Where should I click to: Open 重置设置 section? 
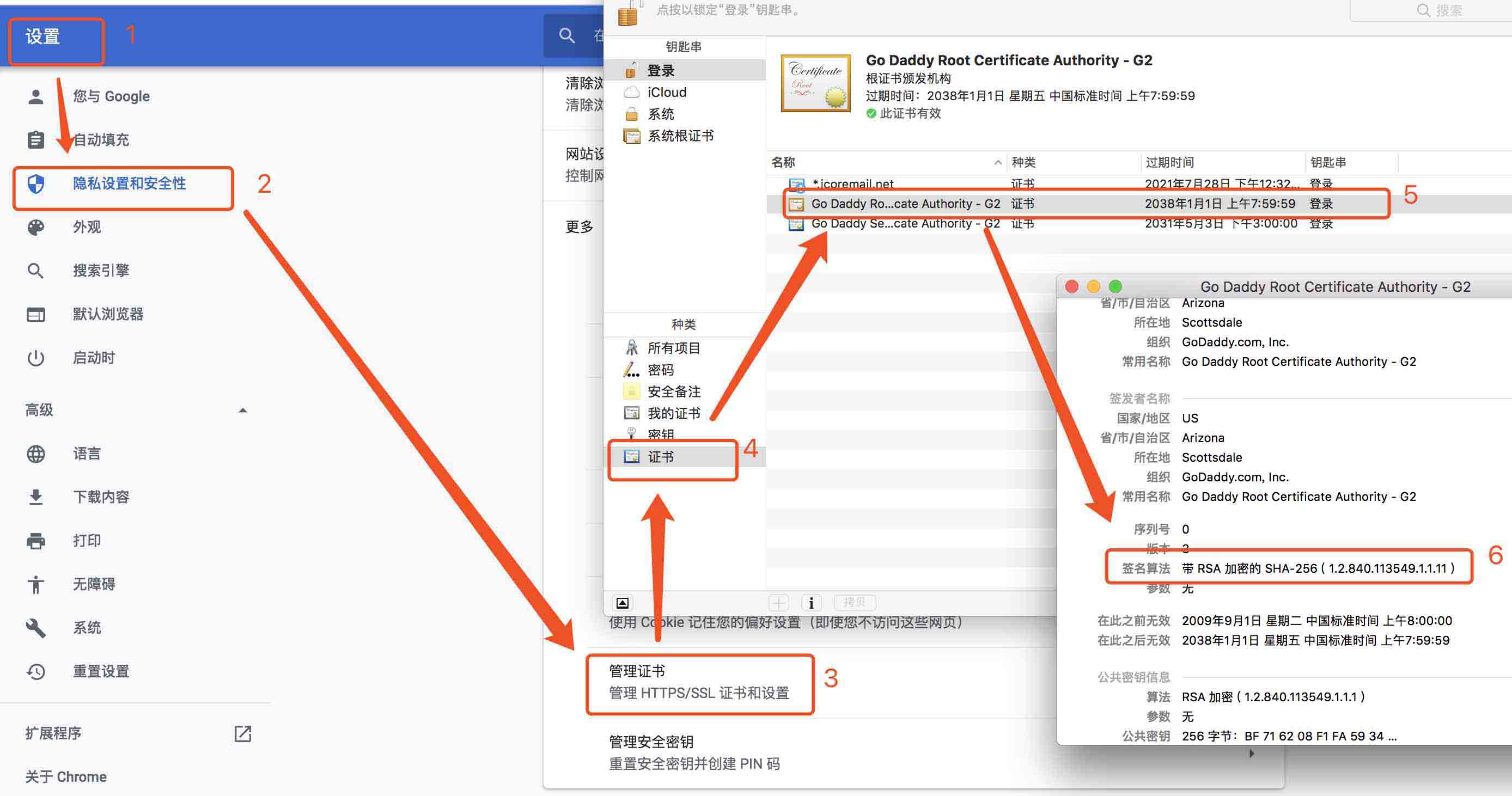point(101,671)
